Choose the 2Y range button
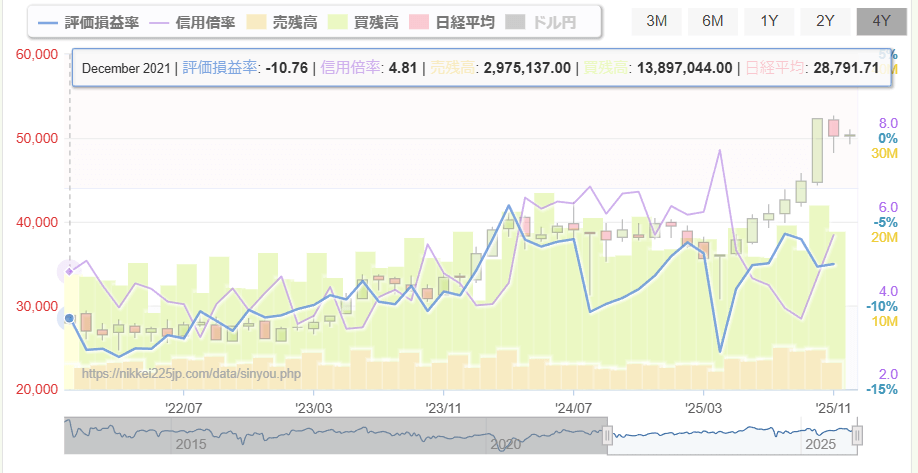This screenshot has width=918, height=473. [x=825, y=21]
